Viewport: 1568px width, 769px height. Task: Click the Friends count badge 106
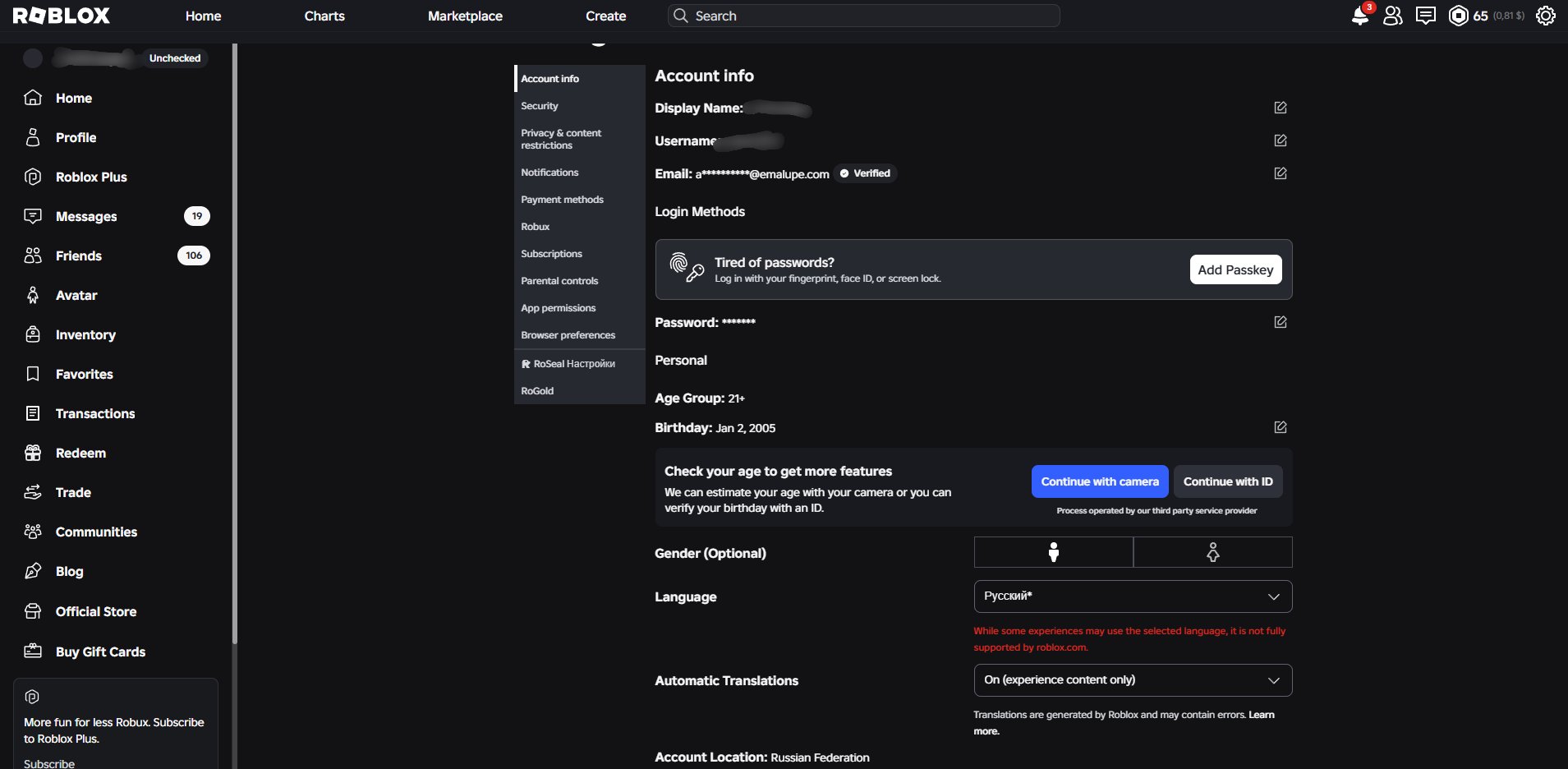pos(194,256)
